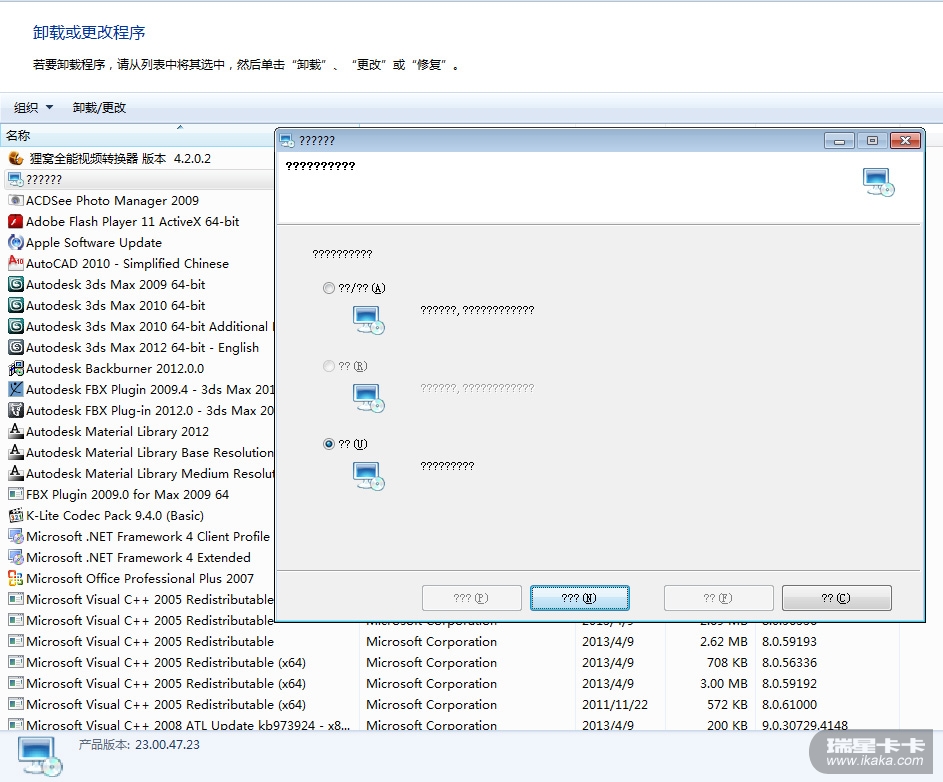This screenshot has width=943, height=782.
Task: Click the Microsoft Office Professional Plus icon
Action: 16,579
